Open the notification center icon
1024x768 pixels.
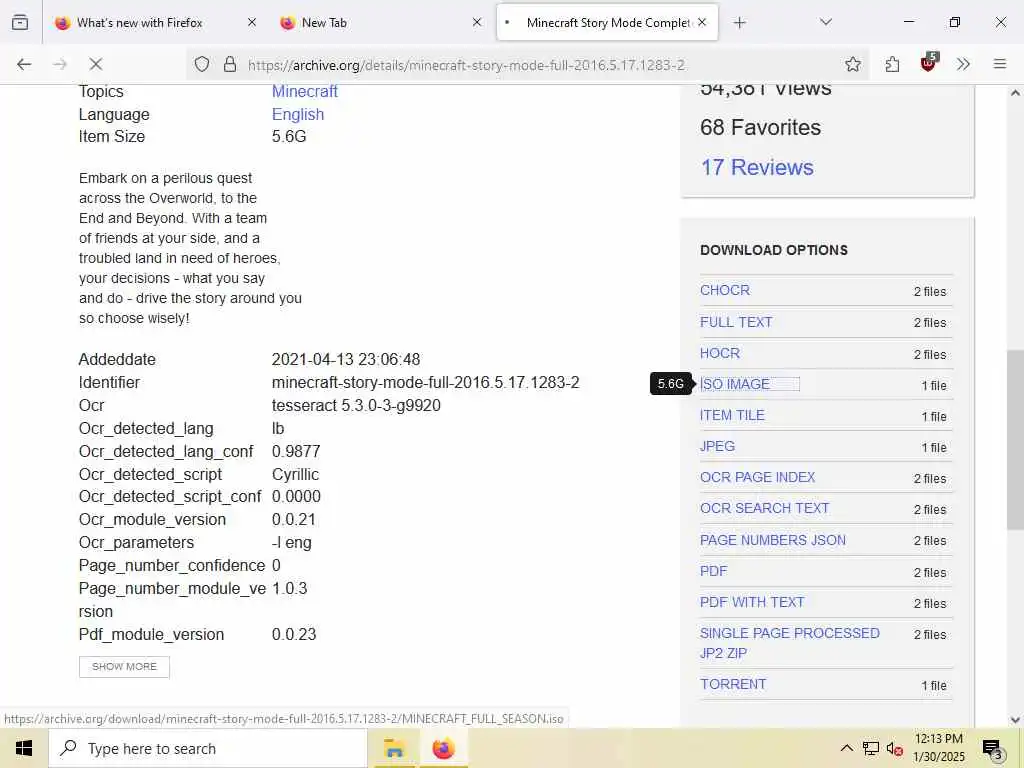coord(992,748)
